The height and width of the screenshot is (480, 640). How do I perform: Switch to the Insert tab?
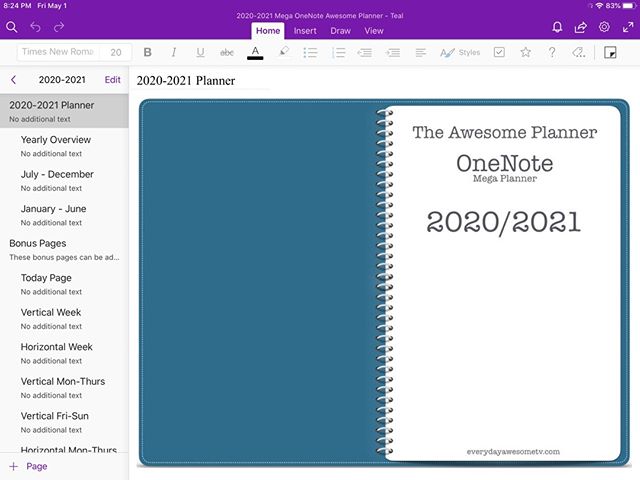pos(305,31)
